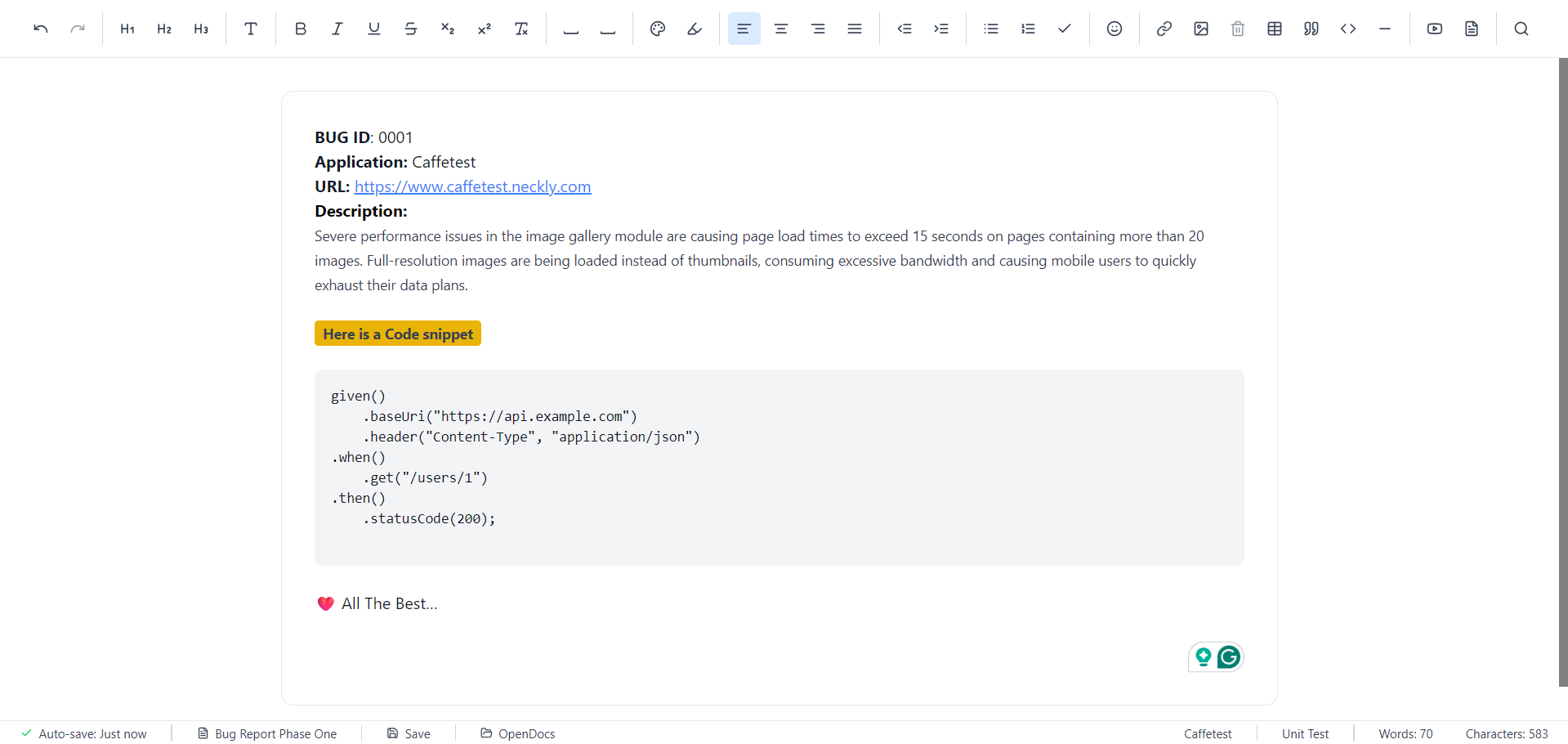The width and height of the screenshot is (1568, 744).
Task: Open the highlighter color tool
Action: [x=695, y=29]
